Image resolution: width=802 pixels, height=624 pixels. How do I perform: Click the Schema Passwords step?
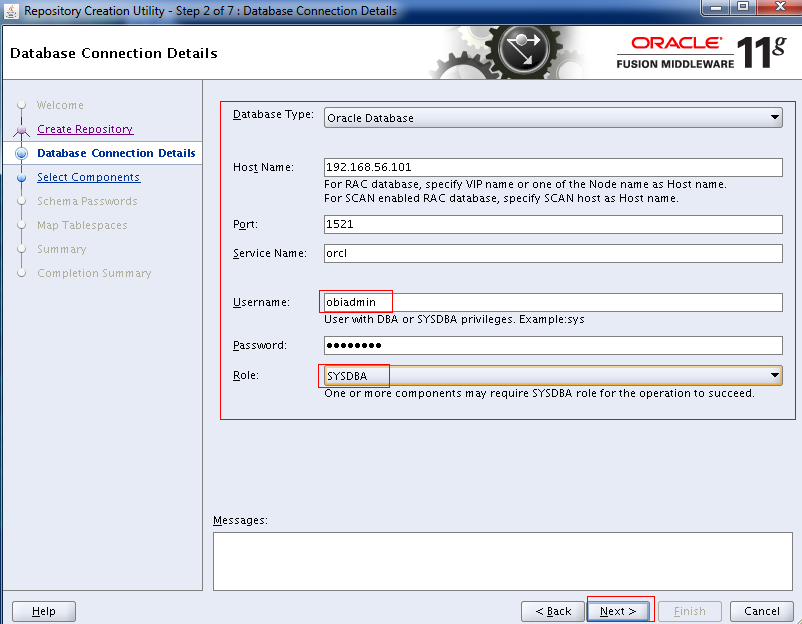87,201
